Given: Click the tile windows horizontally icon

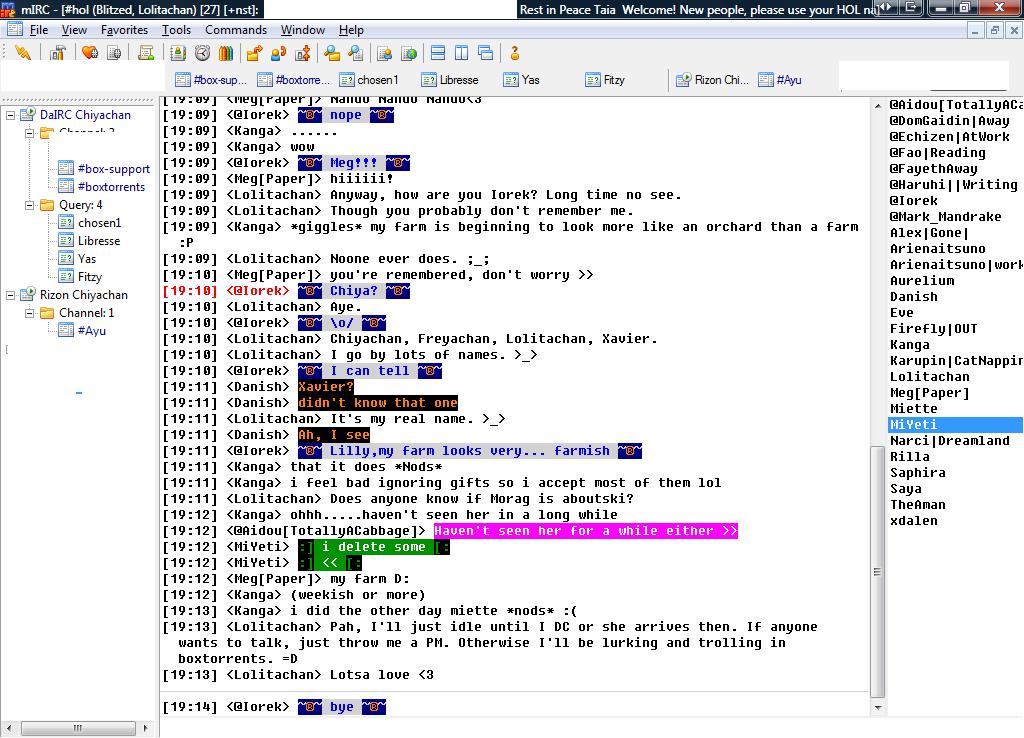Looking at the screenshot, I should [438, 53].
